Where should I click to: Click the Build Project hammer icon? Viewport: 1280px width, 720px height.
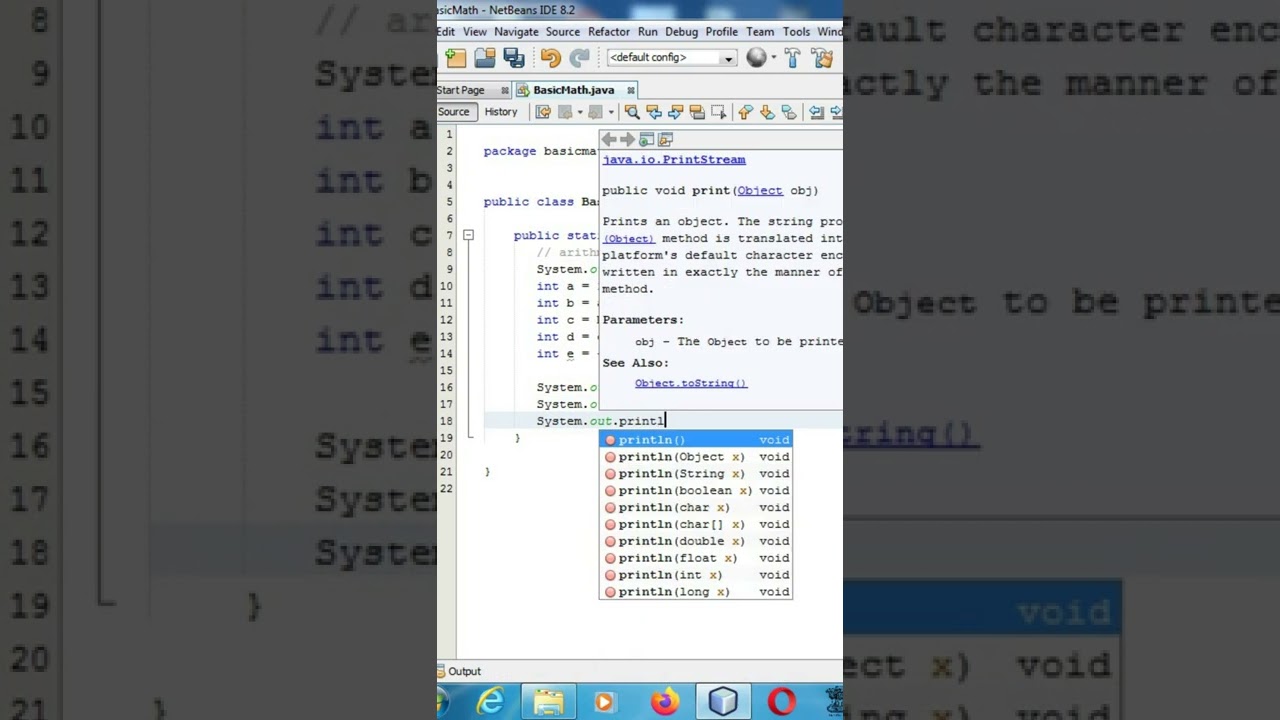(x=793, y=58)
